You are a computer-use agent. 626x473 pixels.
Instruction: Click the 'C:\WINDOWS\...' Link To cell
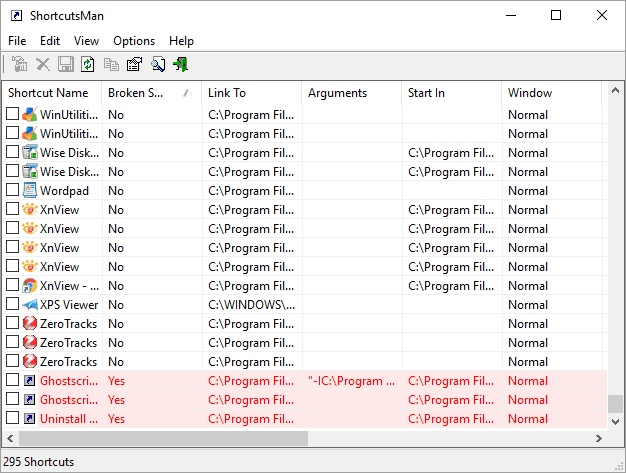tap(252, 305)
